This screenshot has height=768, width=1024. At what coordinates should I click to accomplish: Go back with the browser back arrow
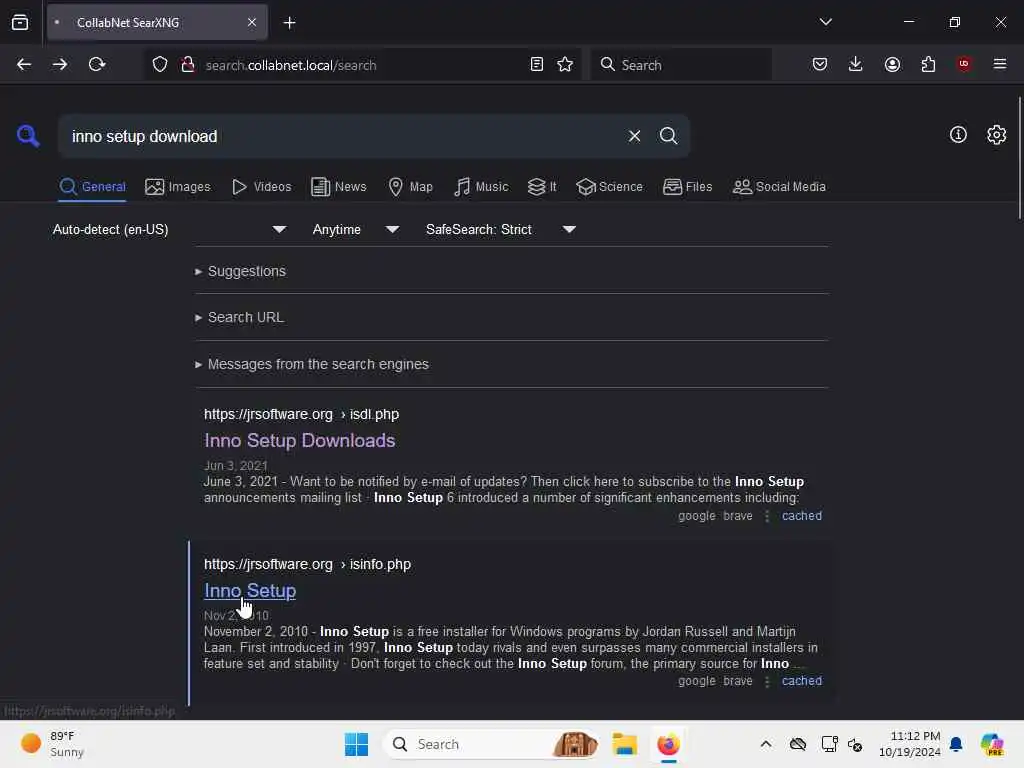pos(24,64)
